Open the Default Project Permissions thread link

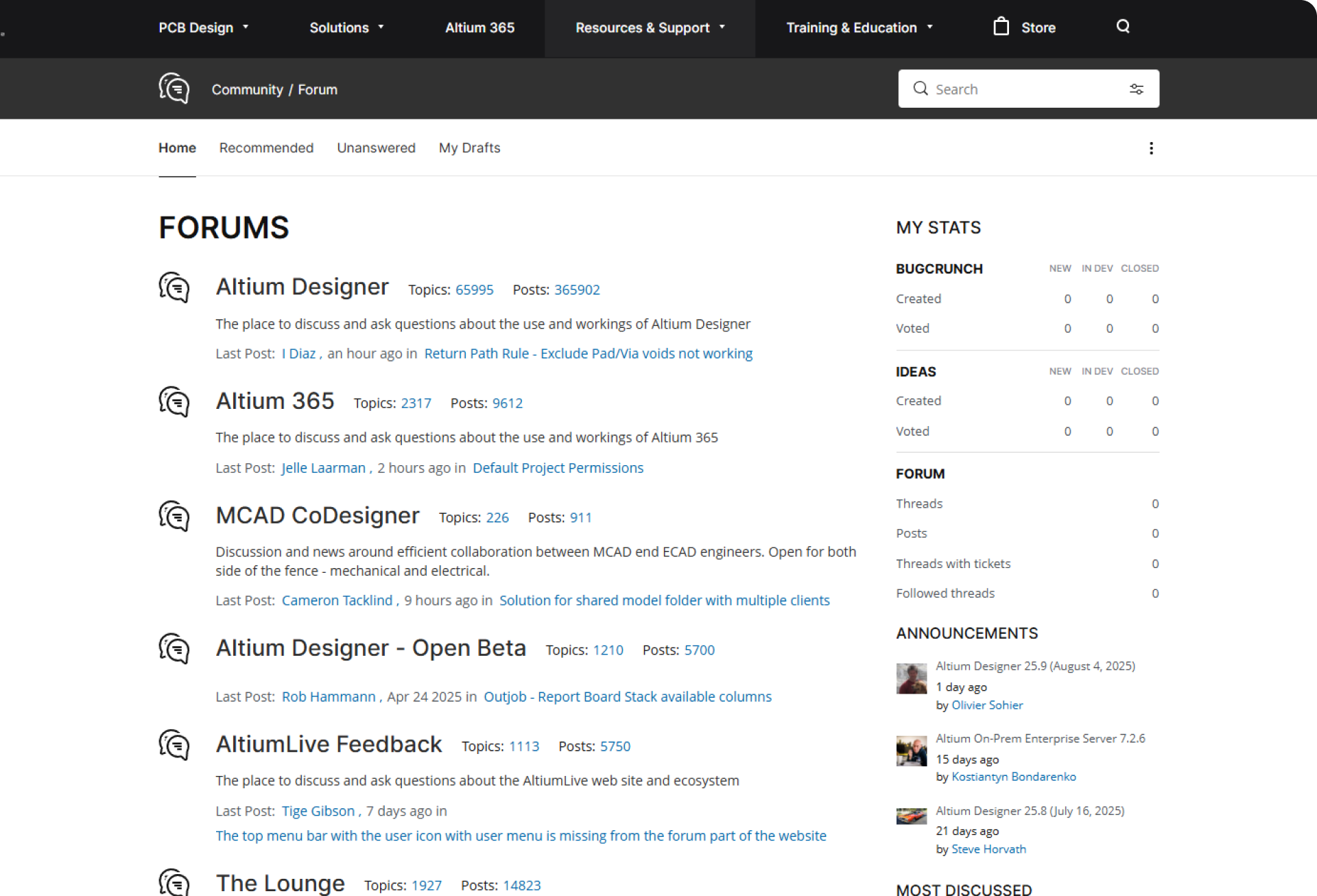coord(558,468)
